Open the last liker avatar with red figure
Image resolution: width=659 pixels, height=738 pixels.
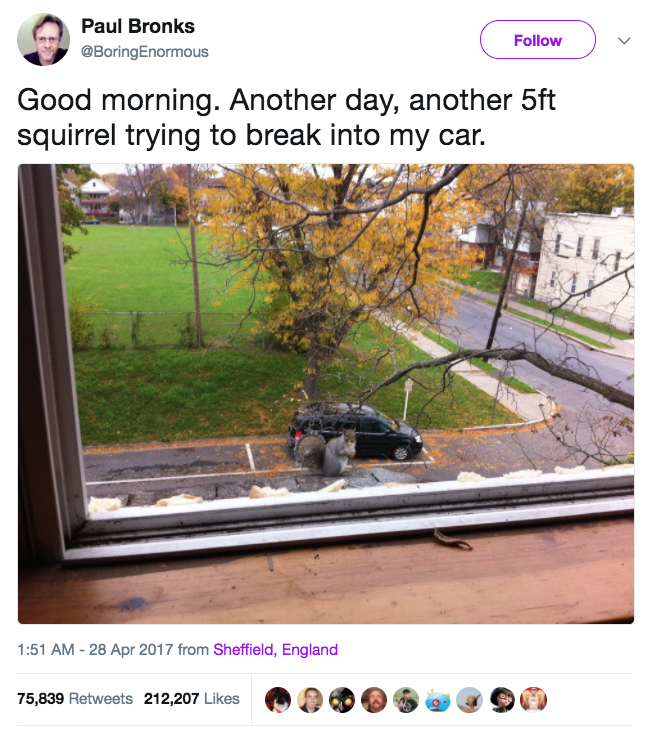pyautogui.click(x=533, y=699)
